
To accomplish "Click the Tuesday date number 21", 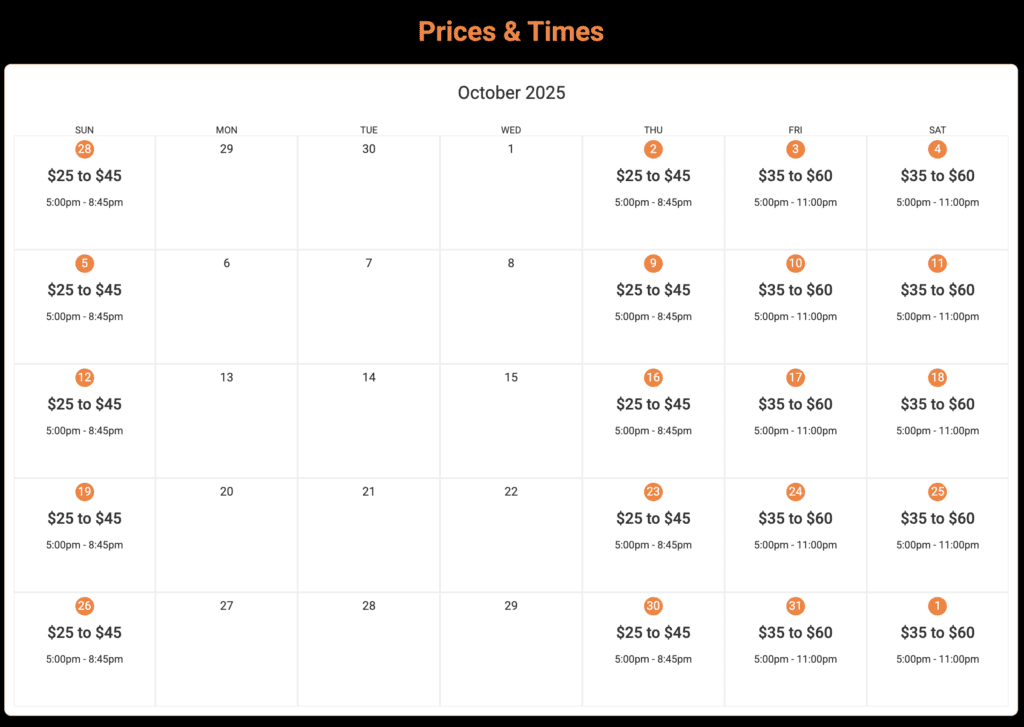I will [369, 491].
